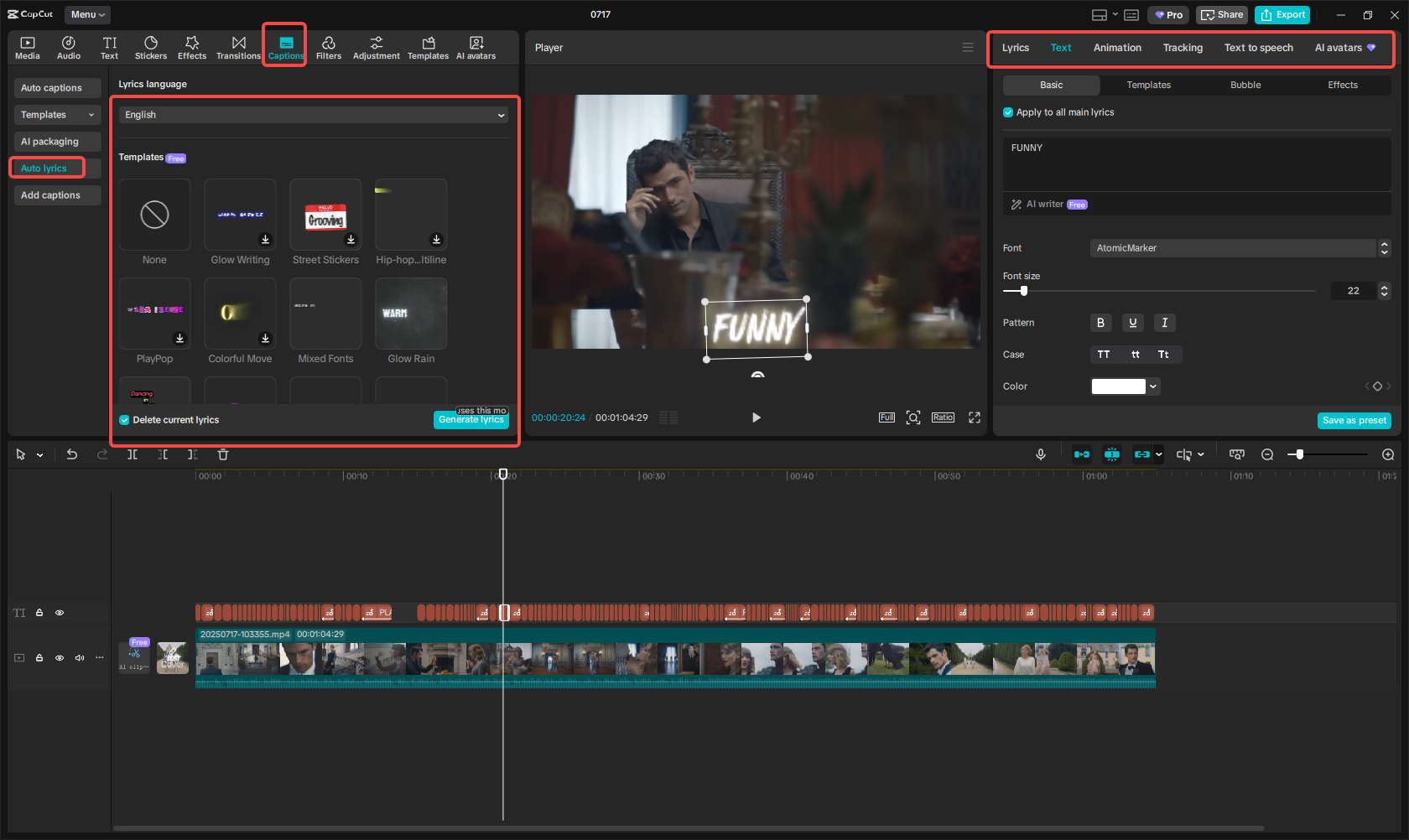This screenshot has height=840, width=1409.
Task: Click the Ratio button in player
Action: [x=943, y=417]
